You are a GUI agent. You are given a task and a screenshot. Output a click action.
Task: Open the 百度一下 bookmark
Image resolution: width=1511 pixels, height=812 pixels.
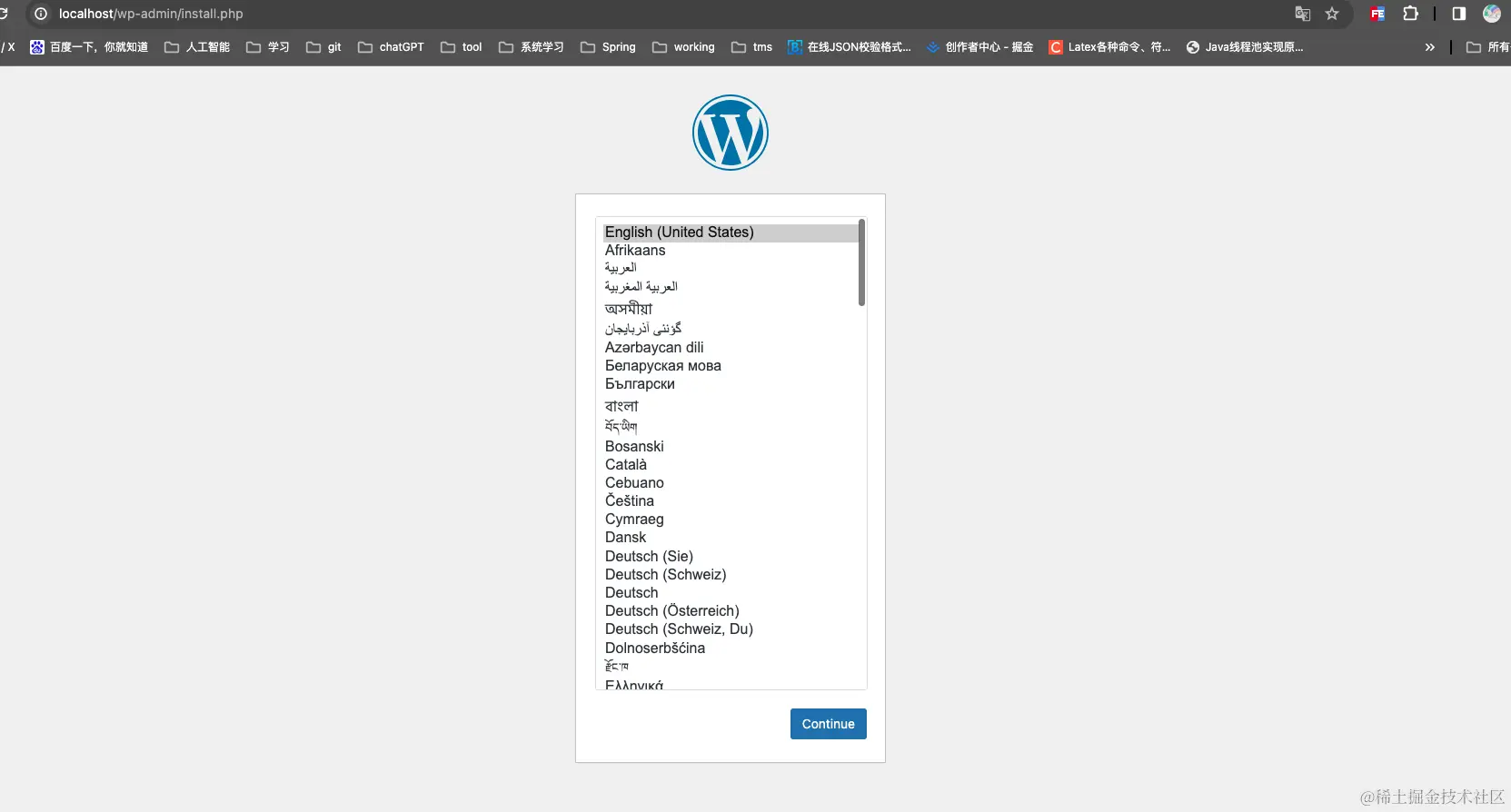(x=89, y=47)
